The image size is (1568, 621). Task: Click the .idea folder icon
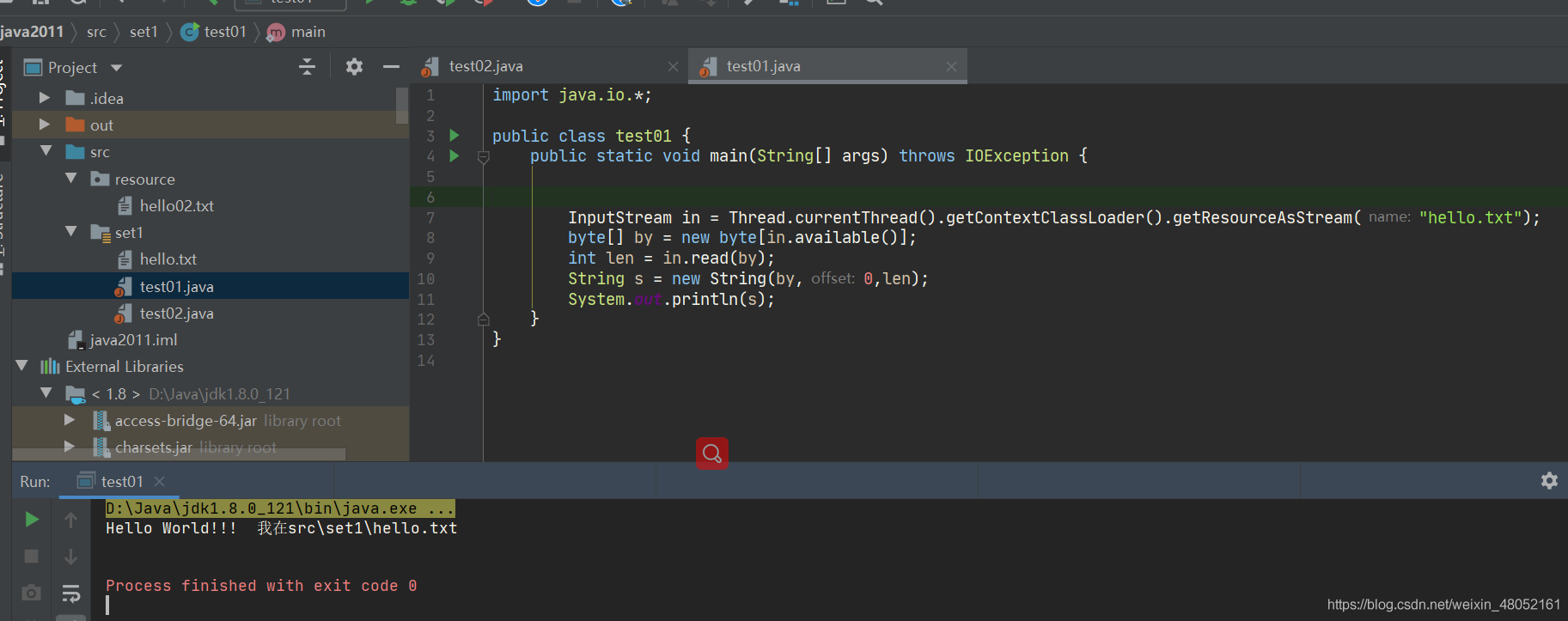click(75, 98)
